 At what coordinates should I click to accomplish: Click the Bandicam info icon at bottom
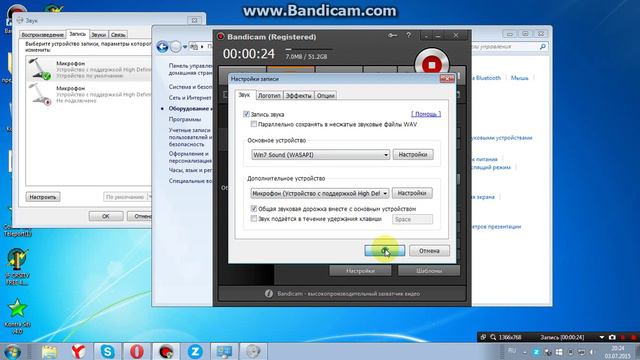coord(269,293)
